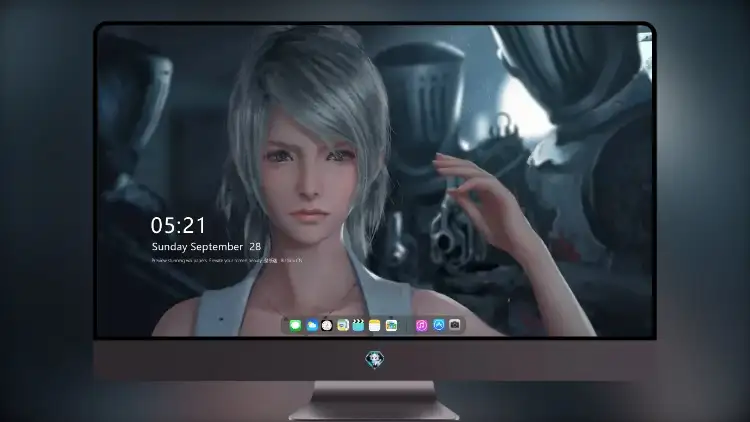
Task: Open the Maps icon in dock
Action: (391, 326)
